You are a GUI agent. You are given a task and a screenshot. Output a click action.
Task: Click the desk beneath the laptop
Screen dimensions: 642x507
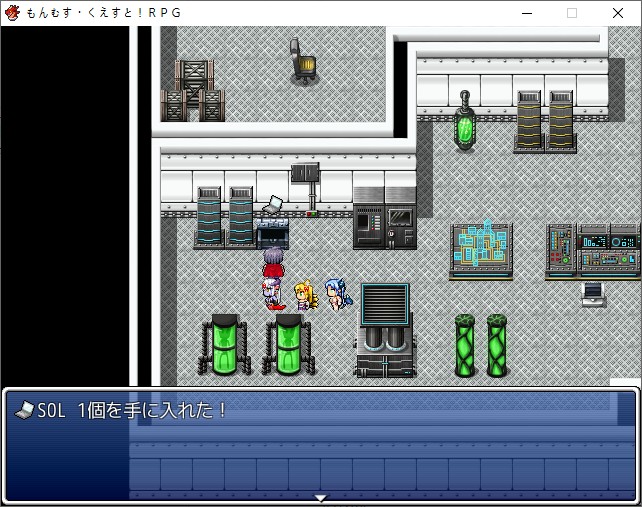(x=272, y=233)
